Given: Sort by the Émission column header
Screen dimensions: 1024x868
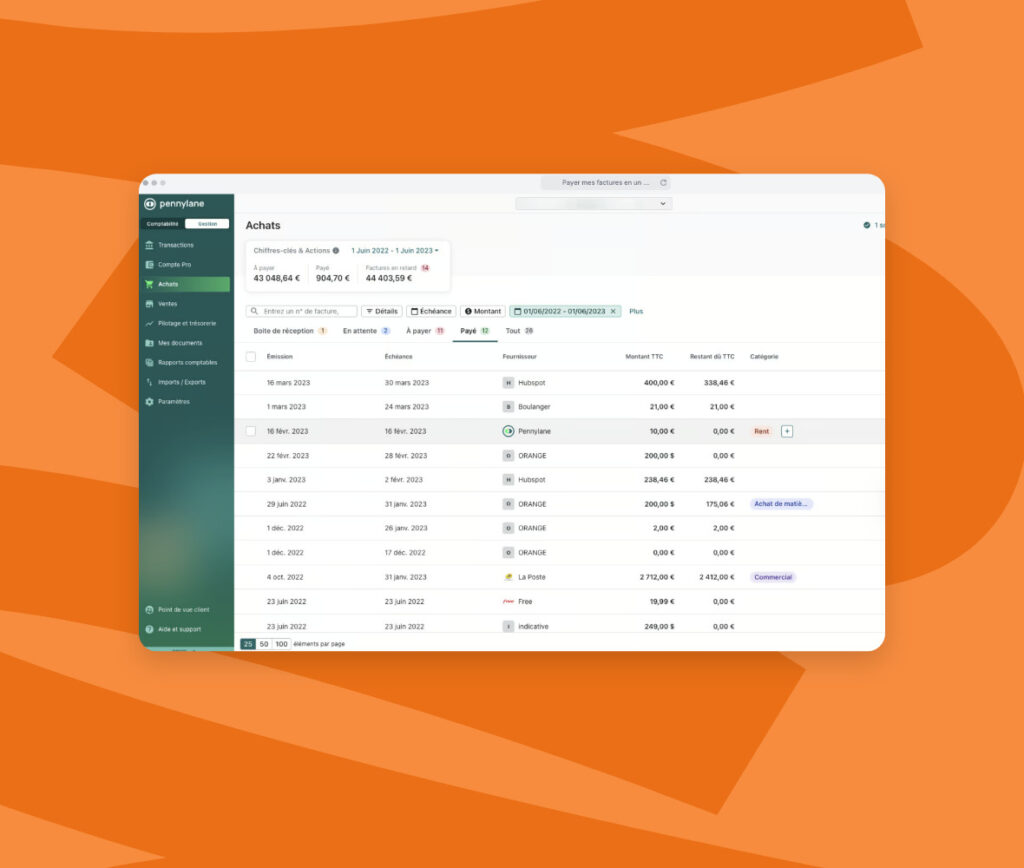Looking at the screenshot, I should coord(280,357).
